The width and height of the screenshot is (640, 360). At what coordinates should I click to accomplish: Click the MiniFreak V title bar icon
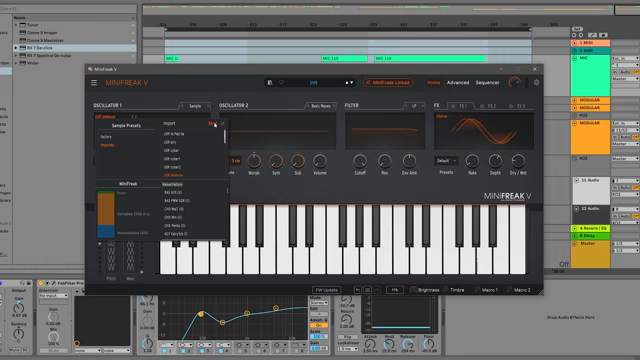click(x=90, y=69)
